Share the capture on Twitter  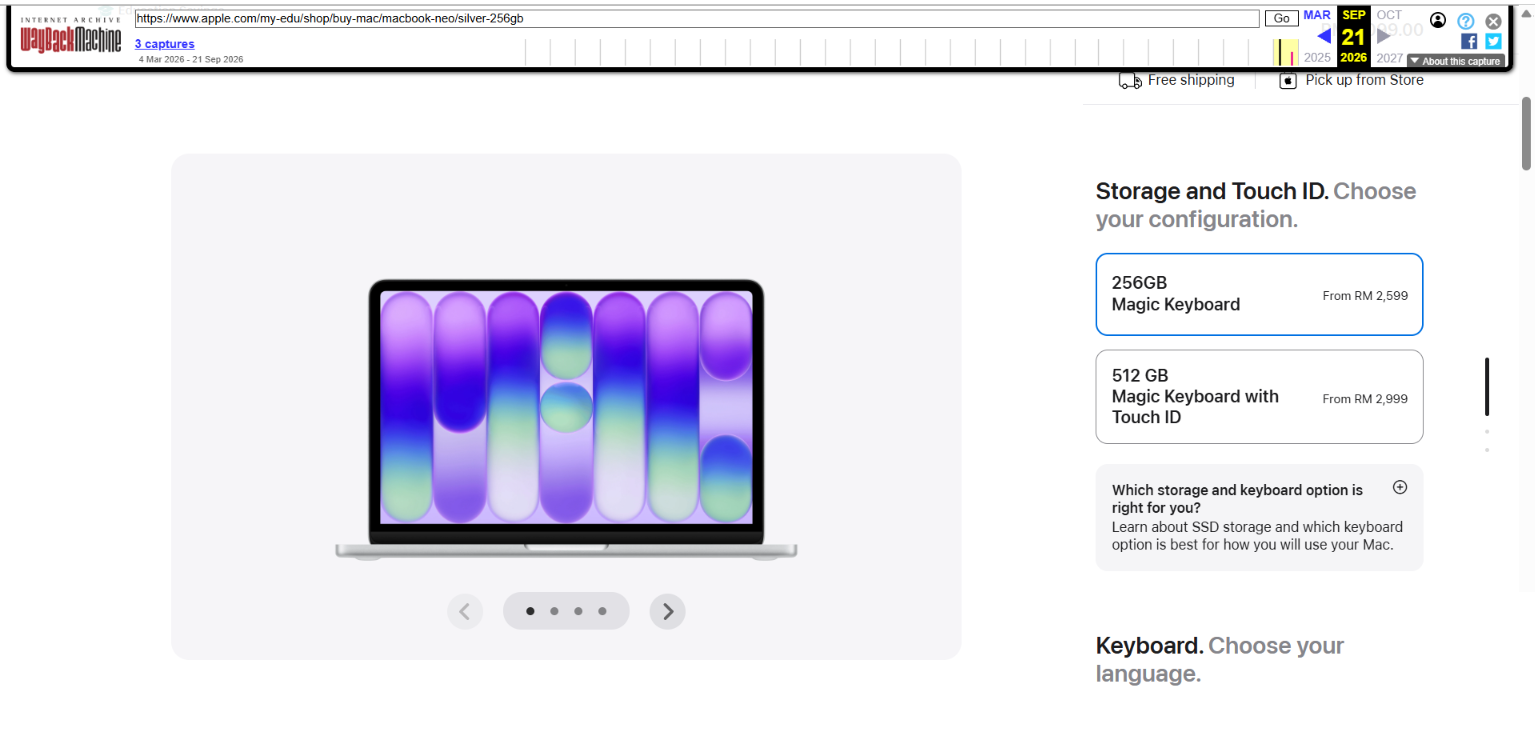tap(1493, 41)
